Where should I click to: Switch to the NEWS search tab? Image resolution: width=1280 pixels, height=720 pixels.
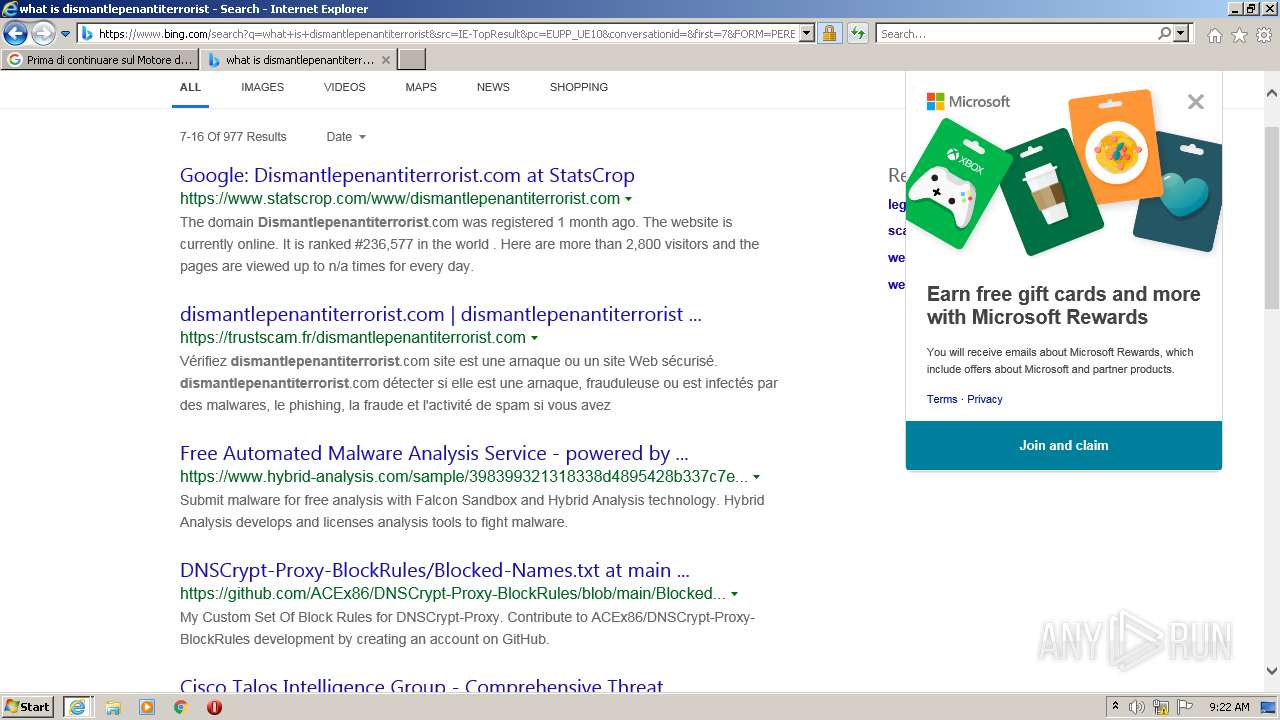click(493, 87)
